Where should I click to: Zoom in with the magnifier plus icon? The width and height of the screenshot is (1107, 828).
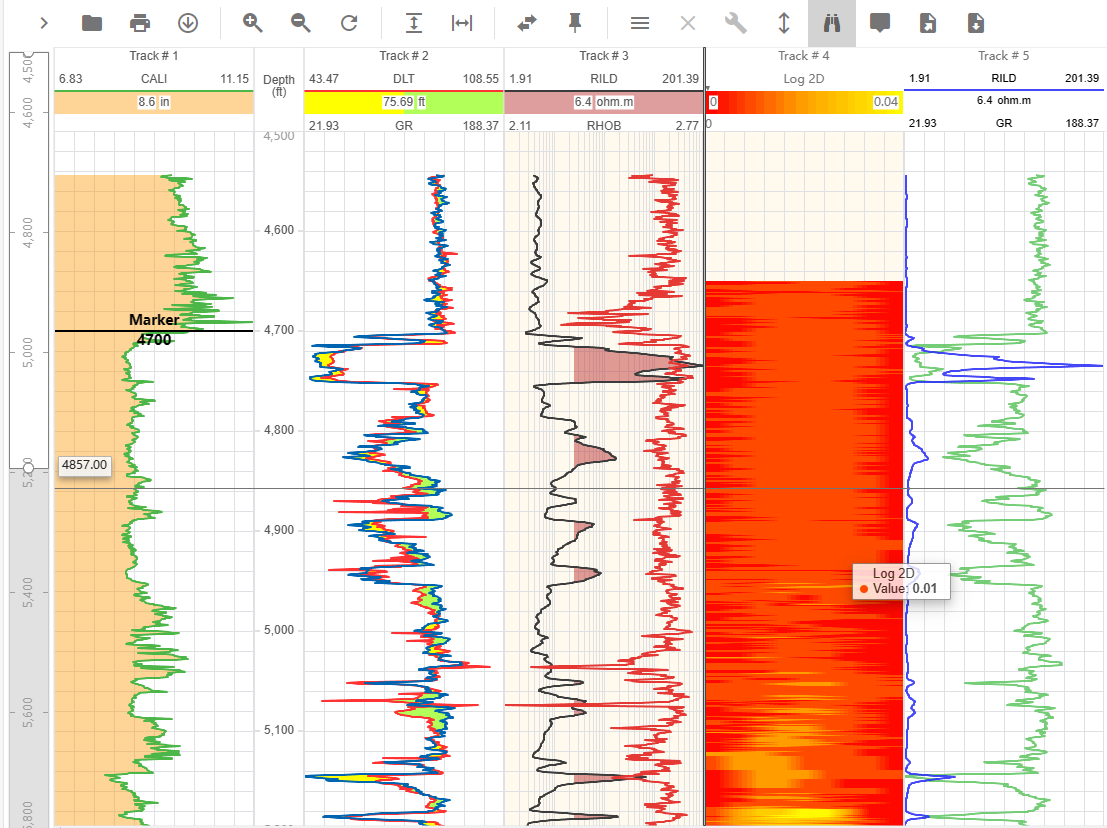253,23
